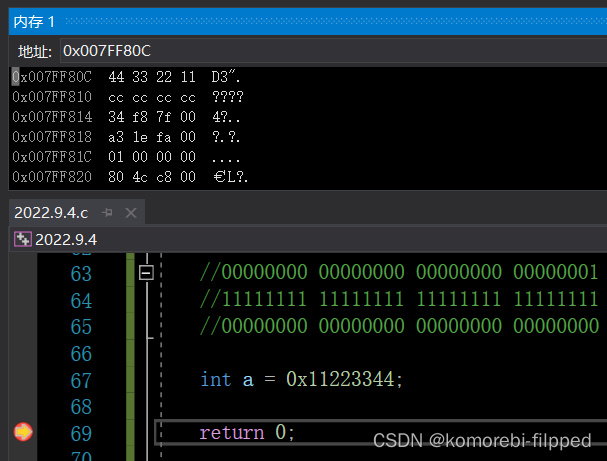Viewport: 607px width, 461px height.
Task: Click the 内存 1 panel title
Action: 34,22
